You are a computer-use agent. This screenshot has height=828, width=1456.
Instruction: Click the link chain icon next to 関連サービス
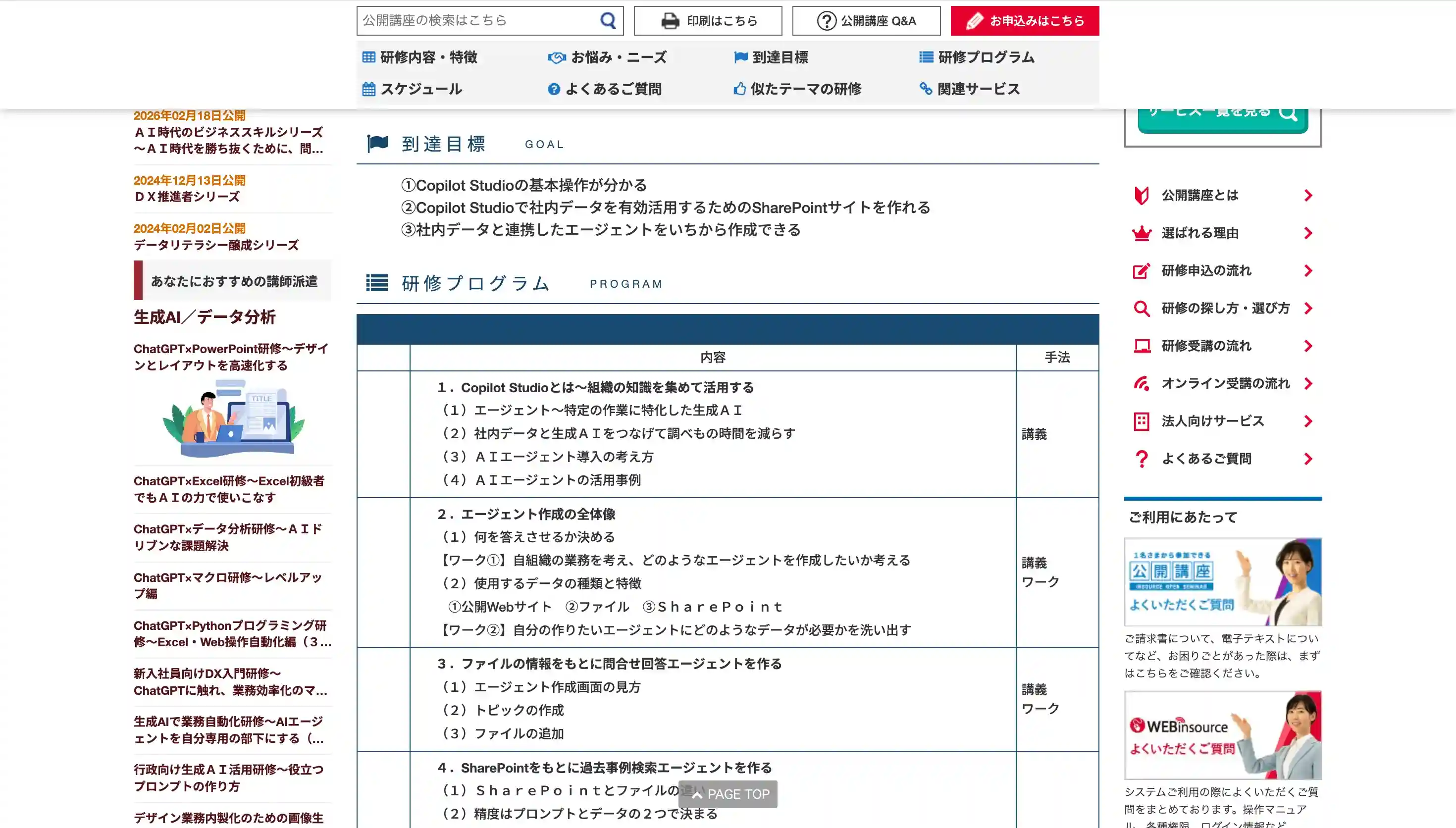pyautogui.click(x=926, y=89)
